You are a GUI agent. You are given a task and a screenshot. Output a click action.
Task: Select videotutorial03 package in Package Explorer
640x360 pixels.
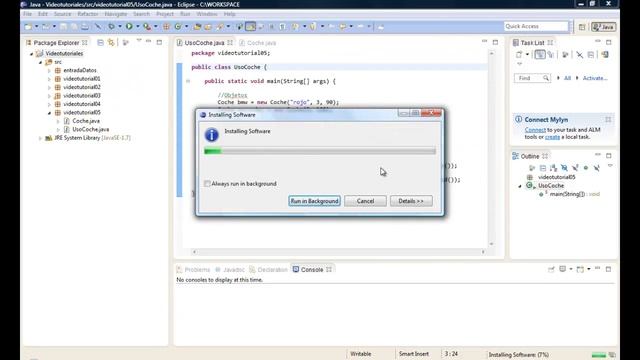coord(82,96)
